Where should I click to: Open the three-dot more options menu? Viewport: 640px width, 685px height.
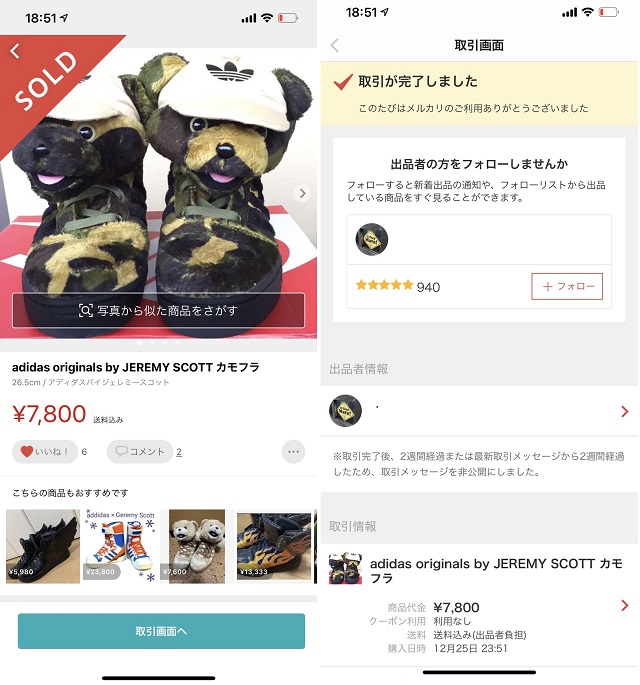coord(293,451)
